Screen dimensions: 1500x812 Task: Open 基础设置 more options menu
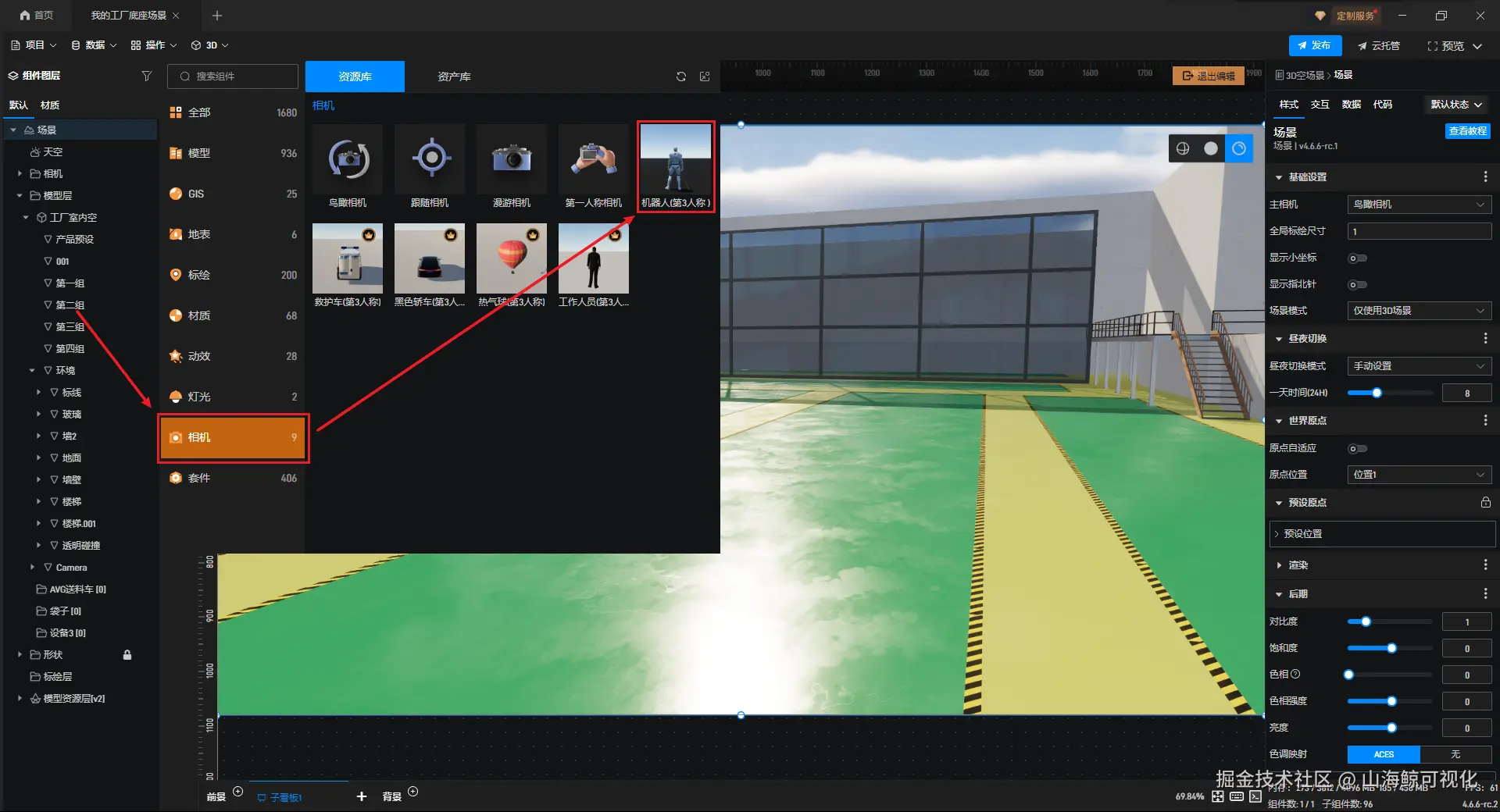(1485, 177)
